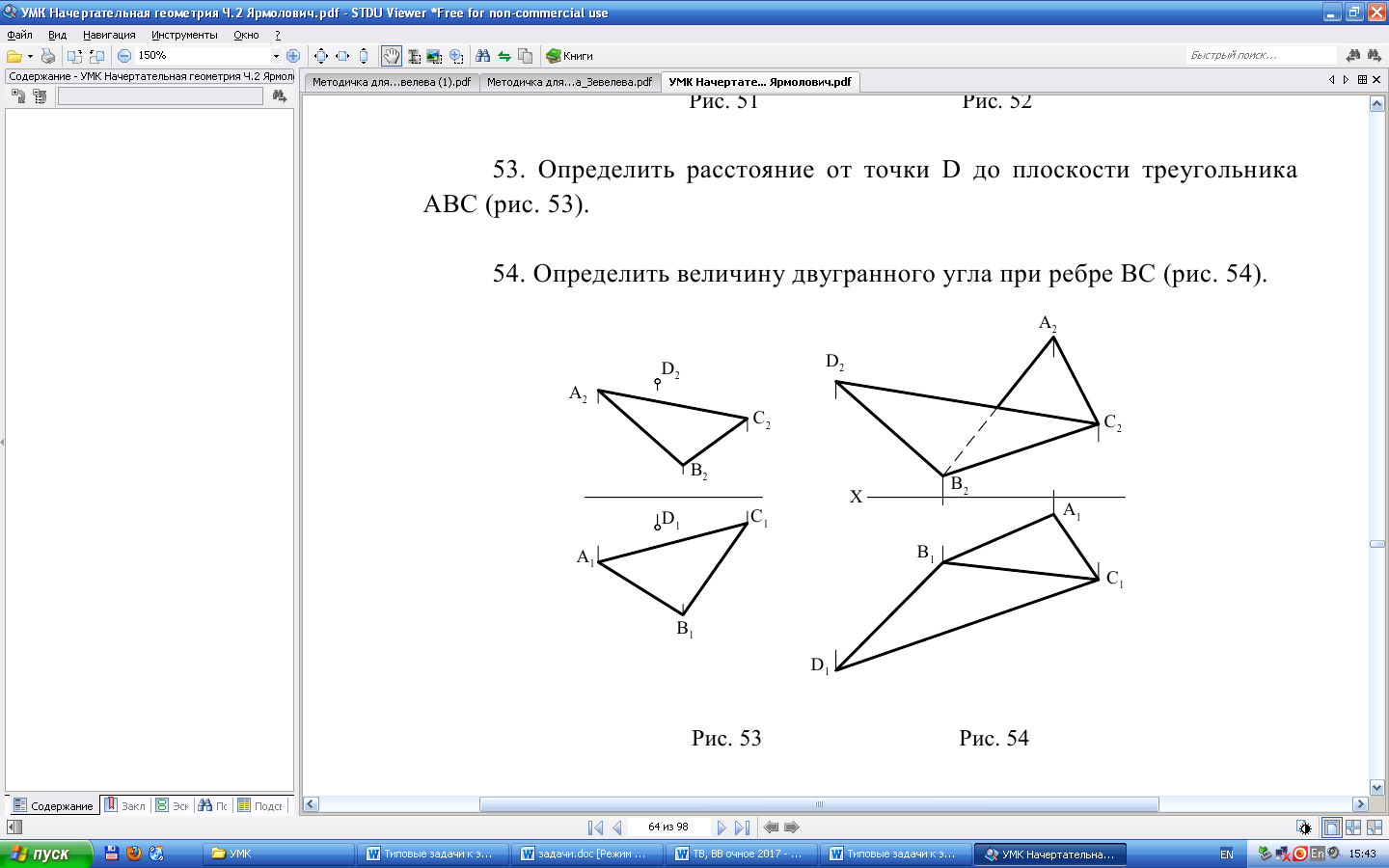
Task: Switch to Методичка для...а_Зевелева.pdf tab
Action: click(x=569, y=82)
